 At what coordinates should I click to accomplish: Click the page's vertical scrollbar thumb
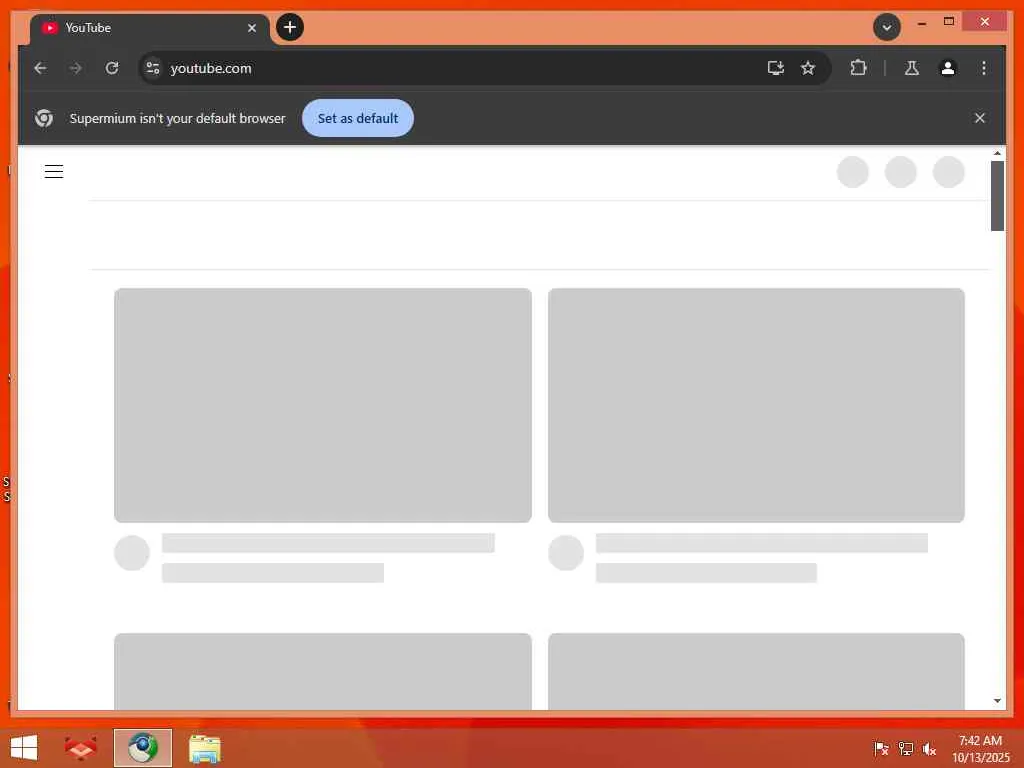(x=997, y=196)
